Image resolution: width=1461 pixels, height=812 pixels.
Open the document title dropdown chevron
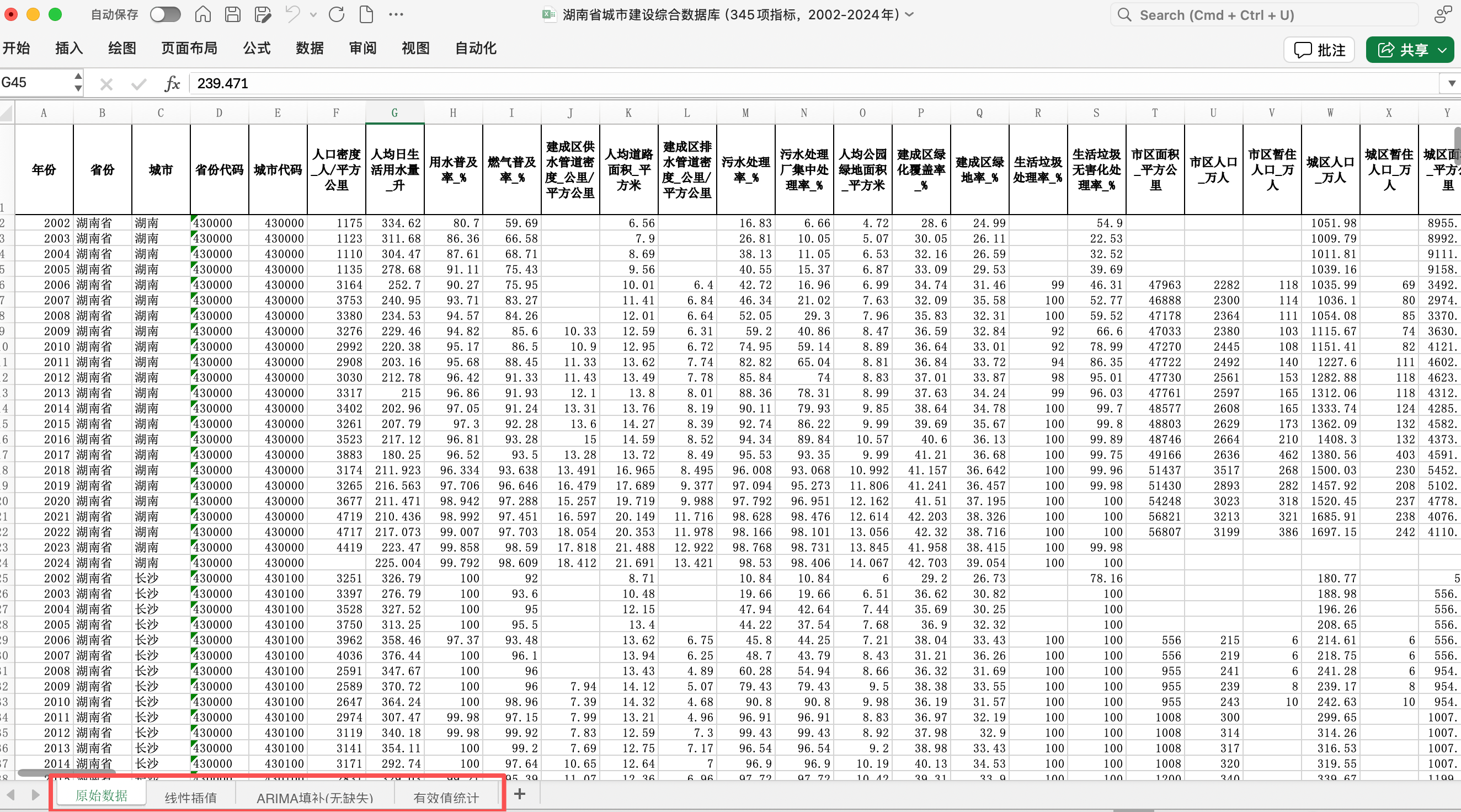(910, 15)
